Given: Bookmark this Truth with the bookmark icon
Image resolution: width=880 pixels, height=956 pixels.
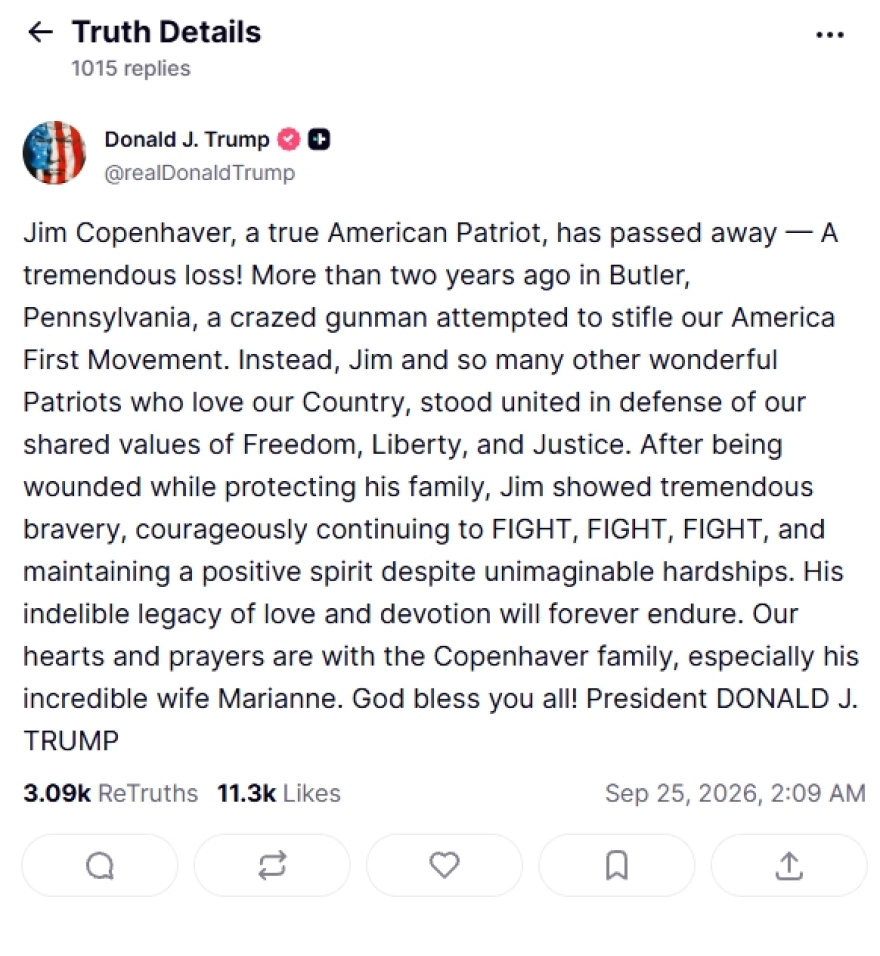Looking at the screenshot, I should click(x=617, y=865).
